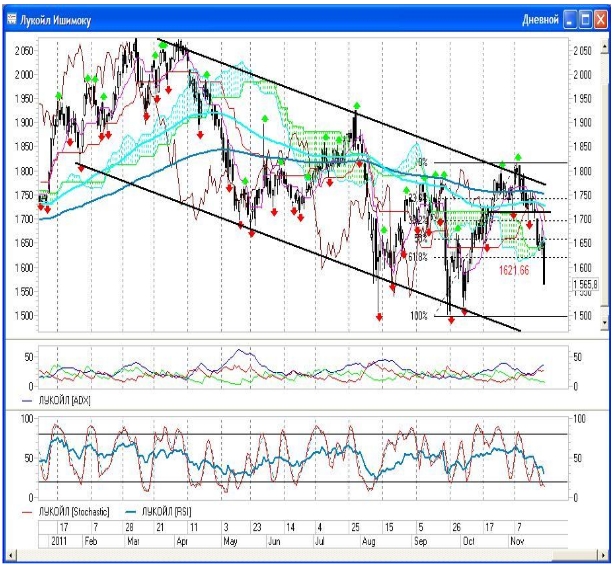Click the 1621.66 price label
The height and width of the screenshot is (566, 613).
coord(514,270)
